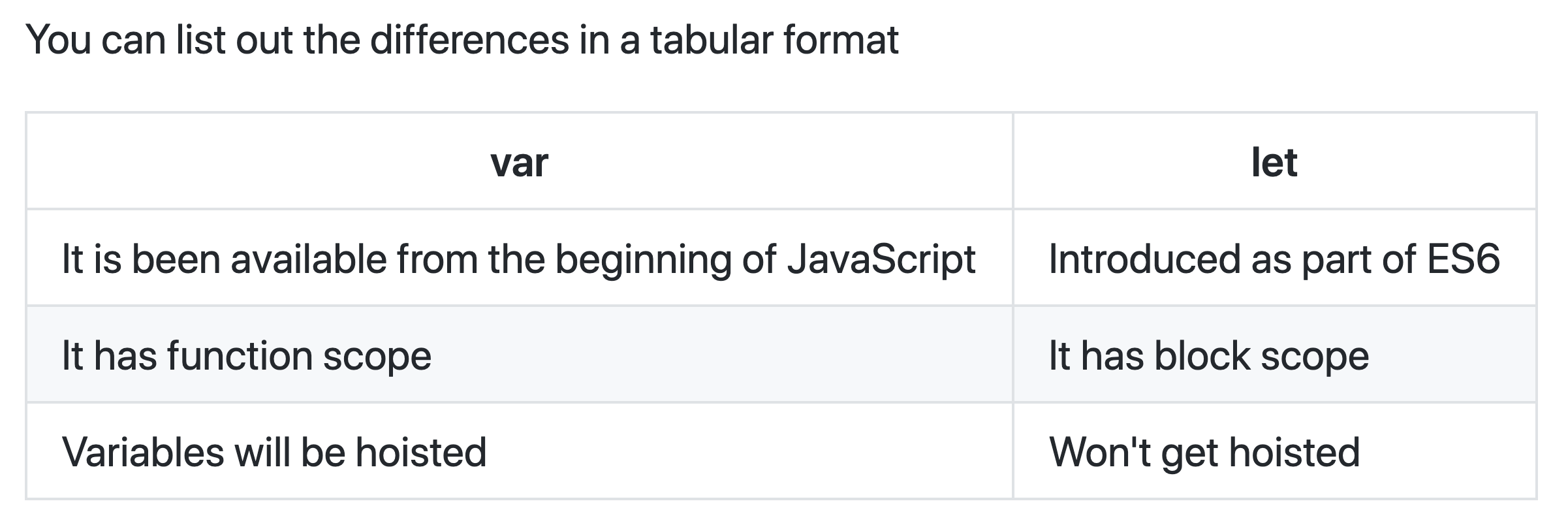
Task: Select the 'It has function scope' cell
Action: [520, 355]
